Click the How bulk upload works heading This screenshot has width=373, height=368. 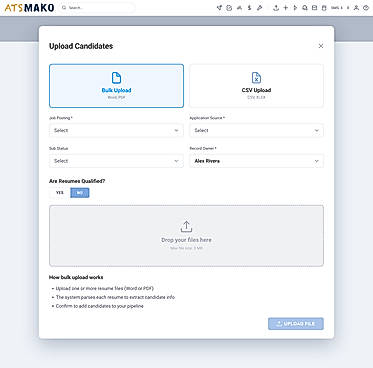pyautogui.click(x=76, y=277)
